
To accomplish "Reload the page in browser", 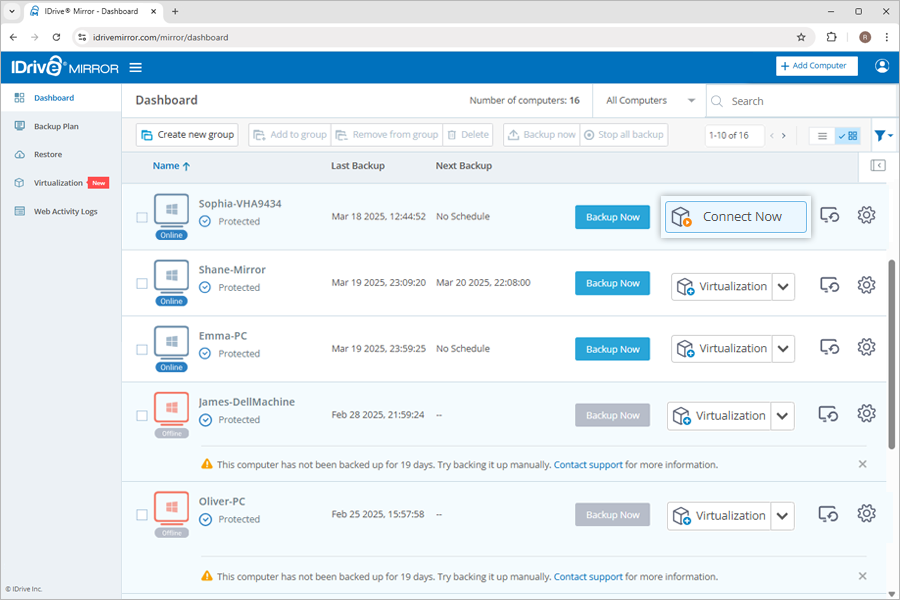I will (x=56, y=37).
